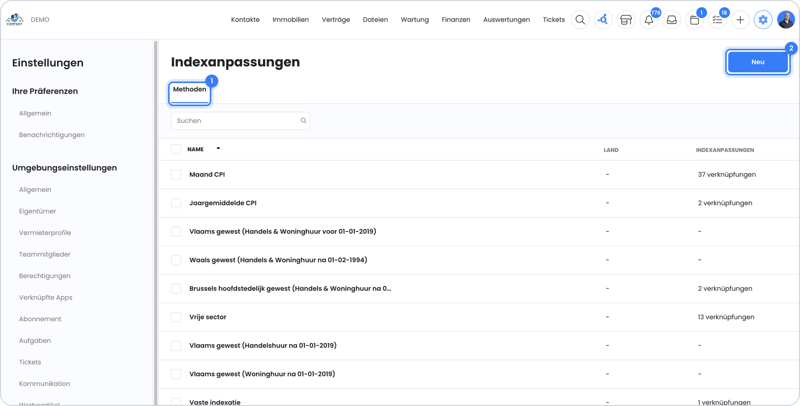Click 2 verknüpfungen for Brussels hoofdstedelijk gewest
The image size is (800, 406).
pyautogui.click(x=725, y=289)
